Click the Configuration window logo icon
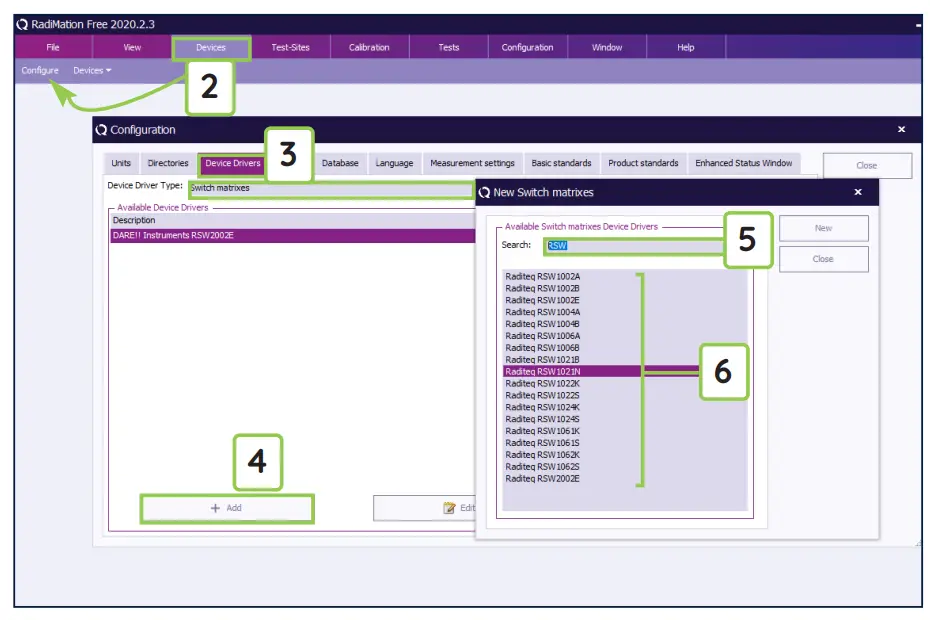 pyautogui.click(x=101, y=130)
